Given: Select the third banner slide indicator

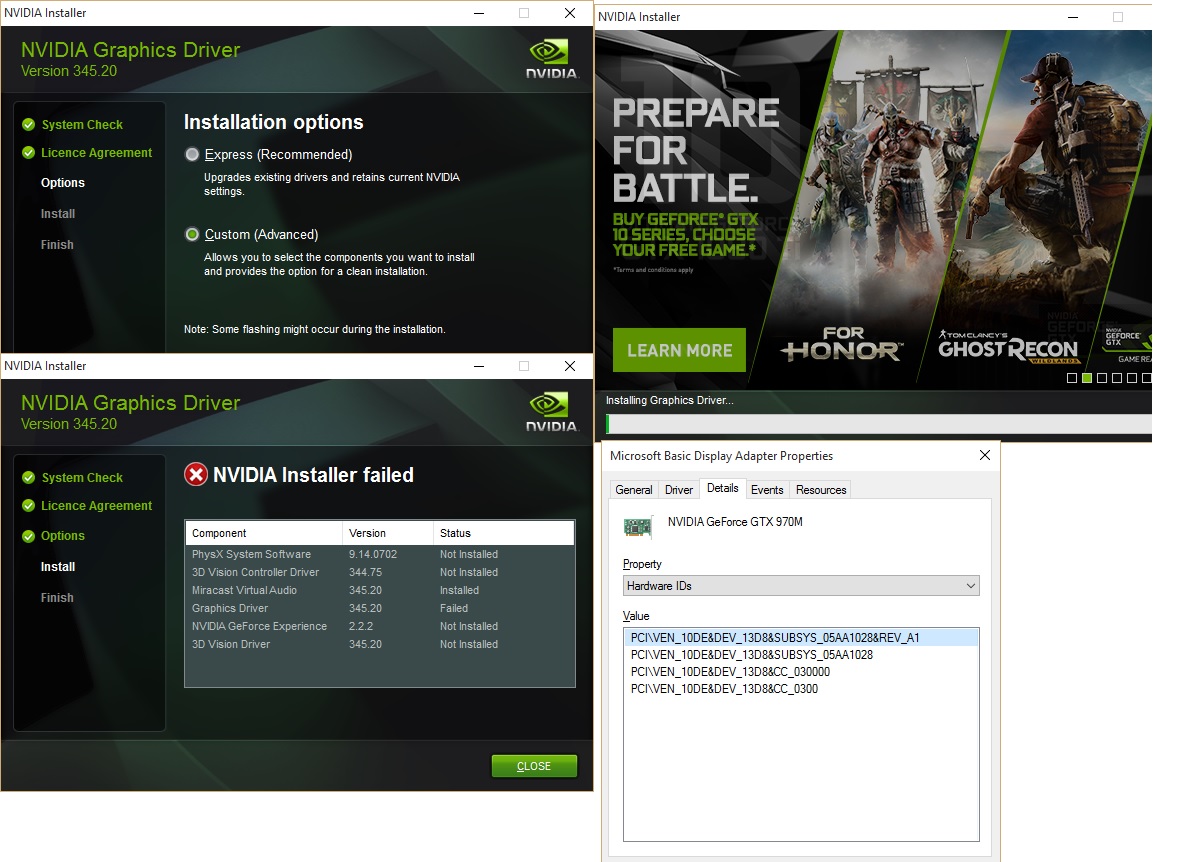Looking at the screenshot, I should [1102, 378].
